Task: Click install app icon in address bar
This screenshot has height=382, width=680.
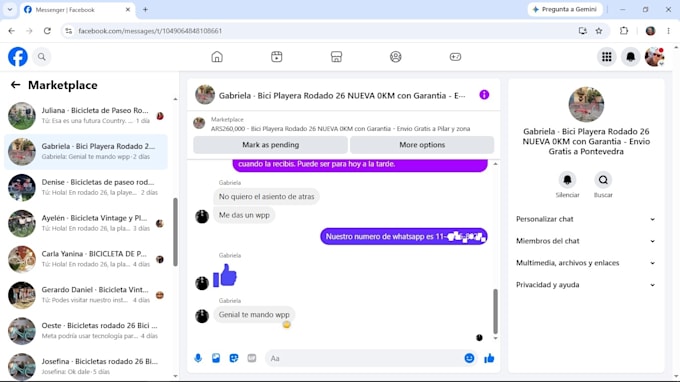Action: [582, 31]
